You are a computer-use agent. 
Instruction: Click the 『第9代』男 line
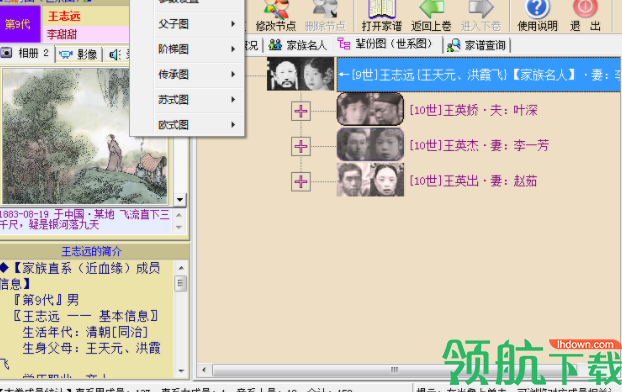[x=47, y=300]
